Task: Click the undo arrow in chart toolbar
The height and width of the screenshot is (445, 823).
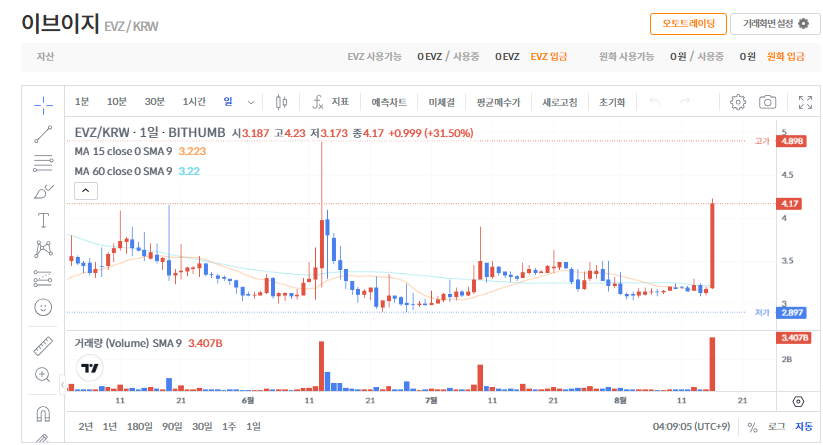Action: point(655,102)
